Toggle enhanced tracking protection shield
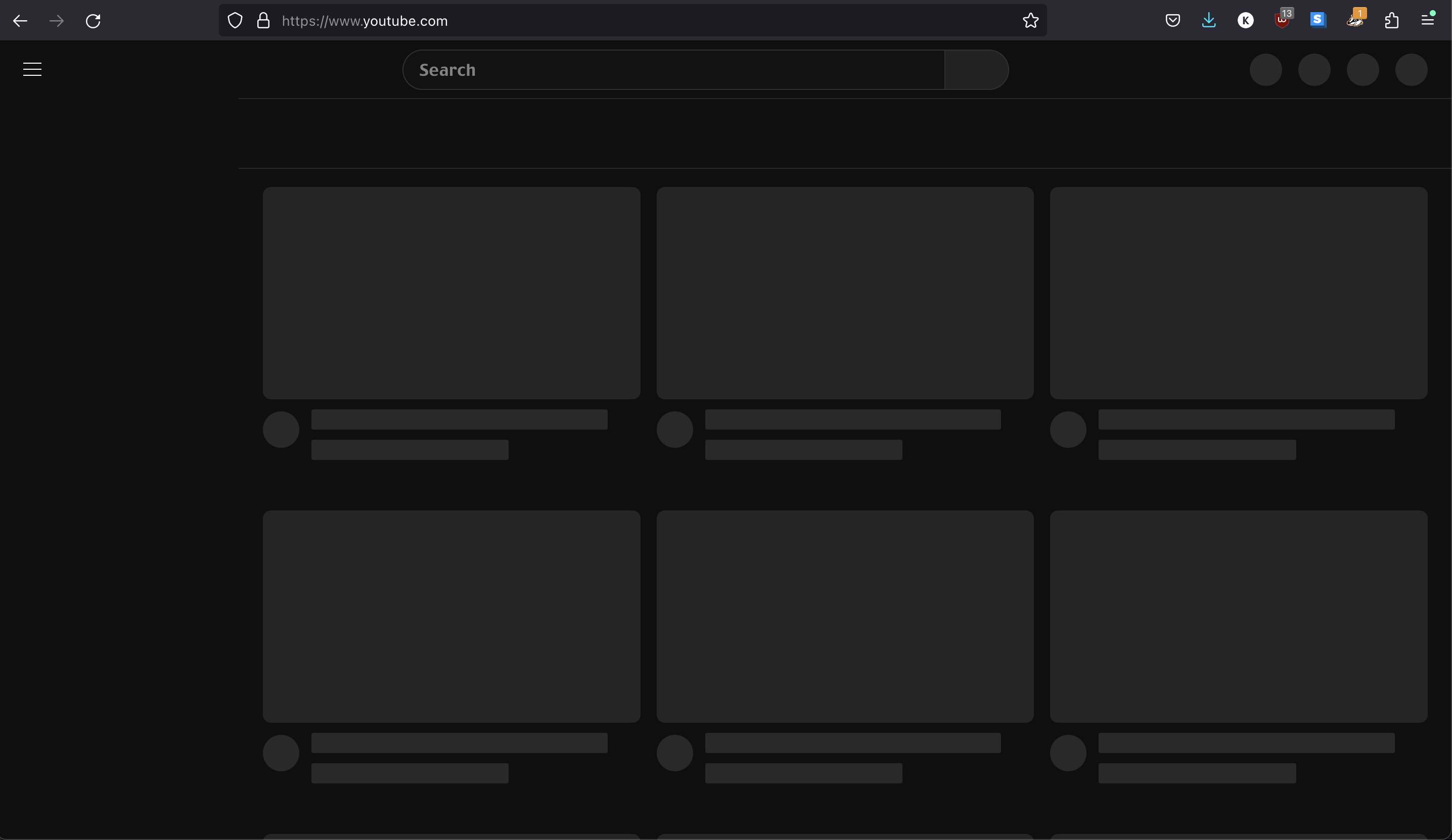This screenshot has height=840, width=1452. tap(235, 20)
